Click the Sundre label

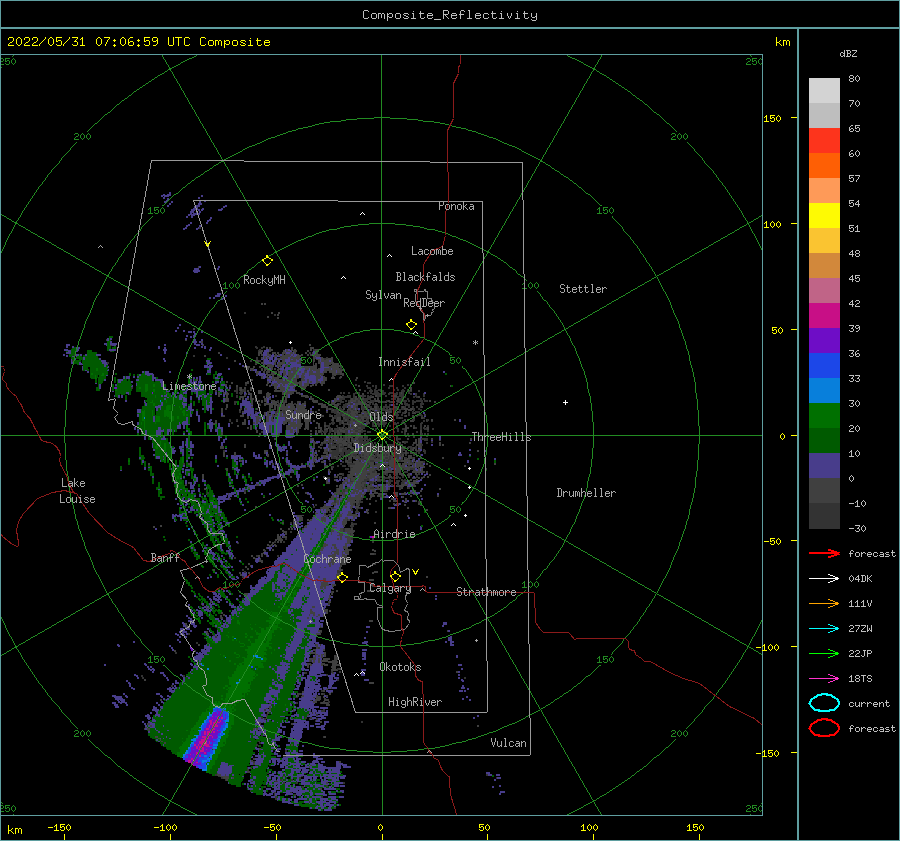304,414
